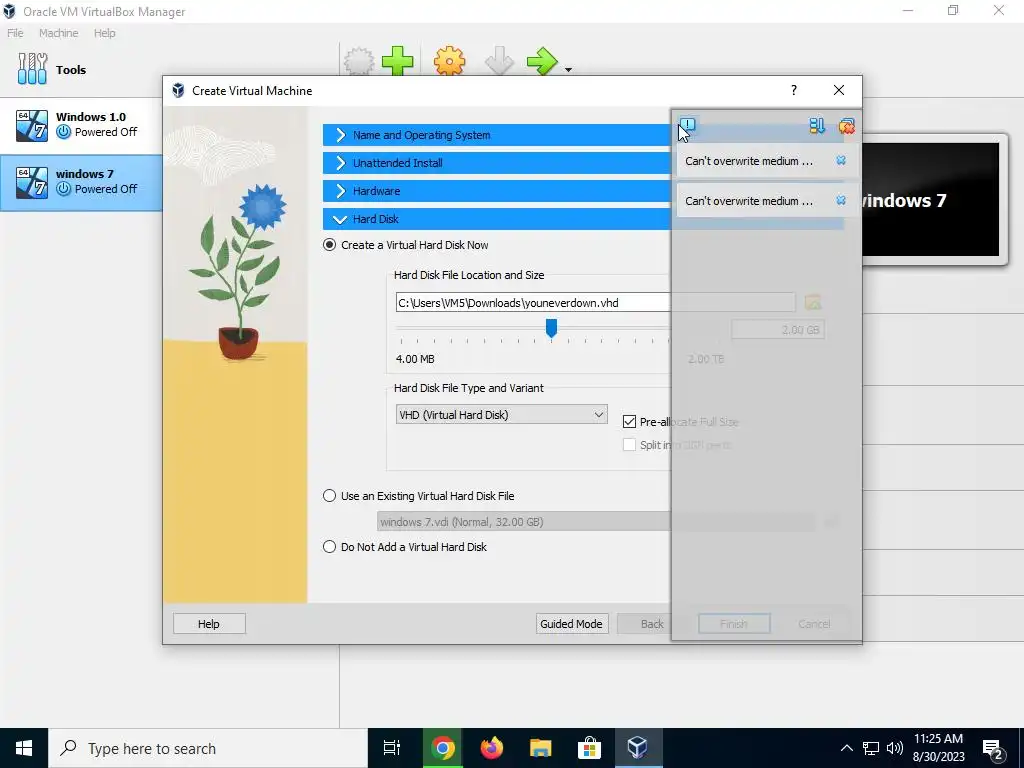This screenshot has height=768, width=1024.
Task: Click the hard disk file location field
Action: click(596, 302)
